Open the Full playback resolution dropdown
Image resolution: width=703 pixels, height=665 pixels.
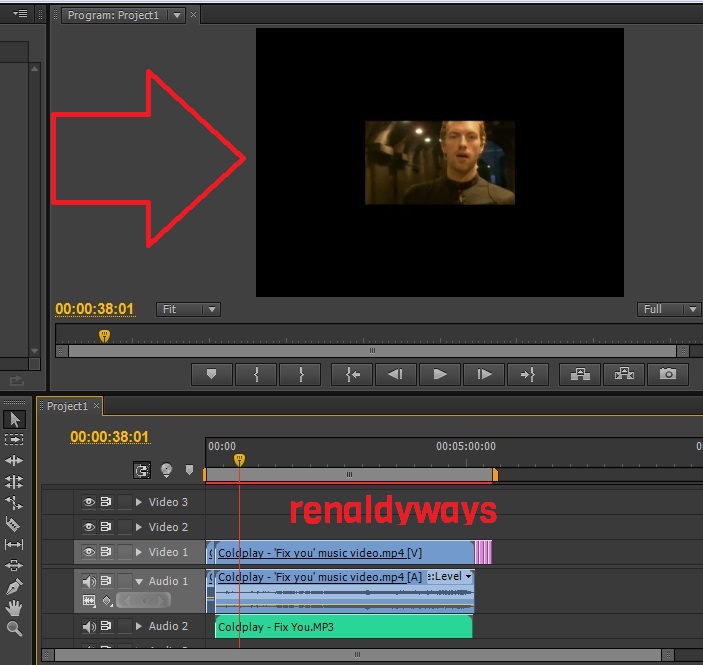(668, 309)
